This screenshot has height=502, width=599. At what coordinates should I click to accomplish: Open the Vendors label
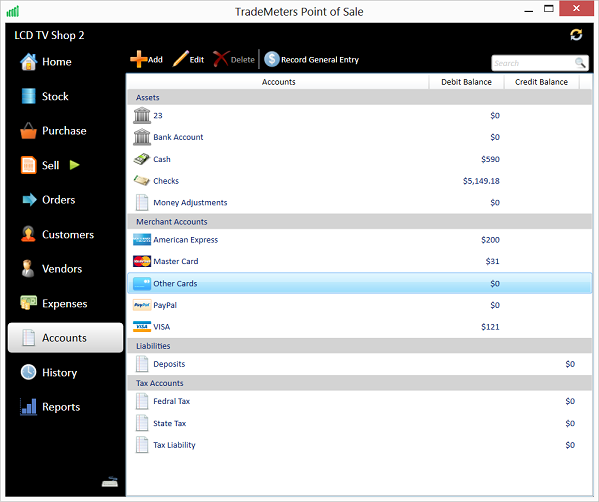pos(62,269)
